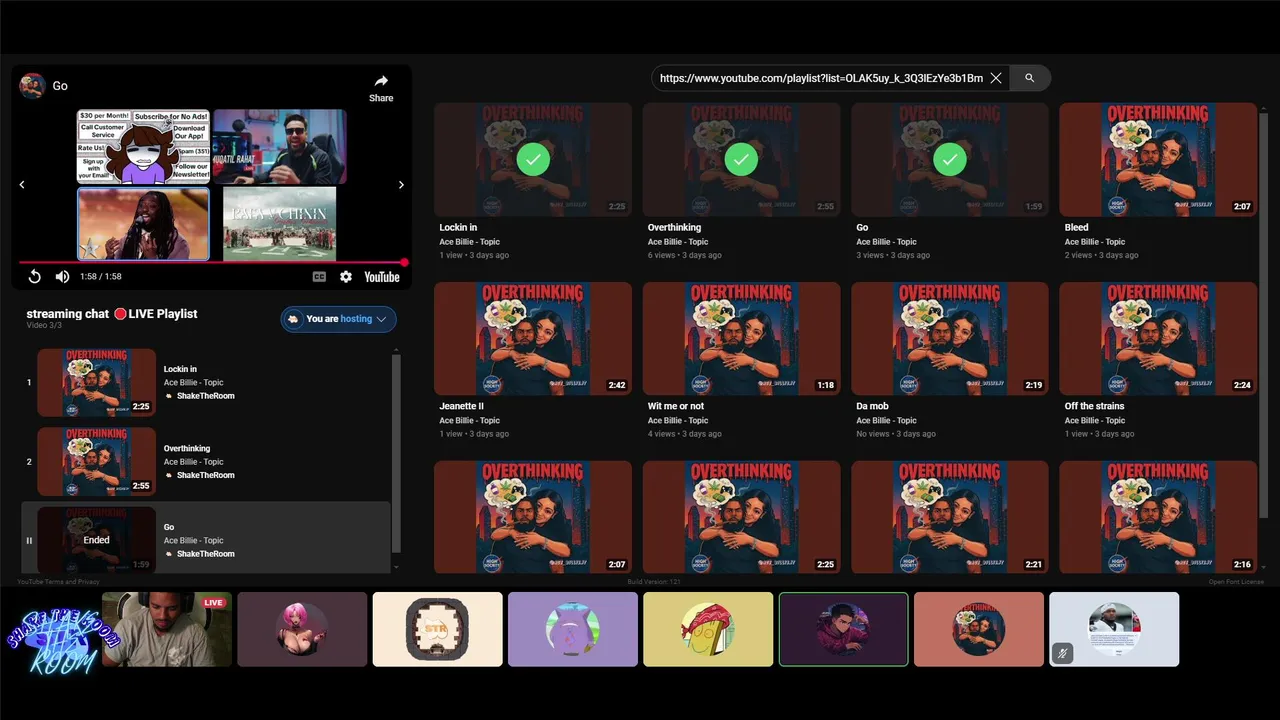Image resolution: width=1280 pixels, height=720 pixels.
Task: Open the You are hosting dropdown
Action: point(339,319)
